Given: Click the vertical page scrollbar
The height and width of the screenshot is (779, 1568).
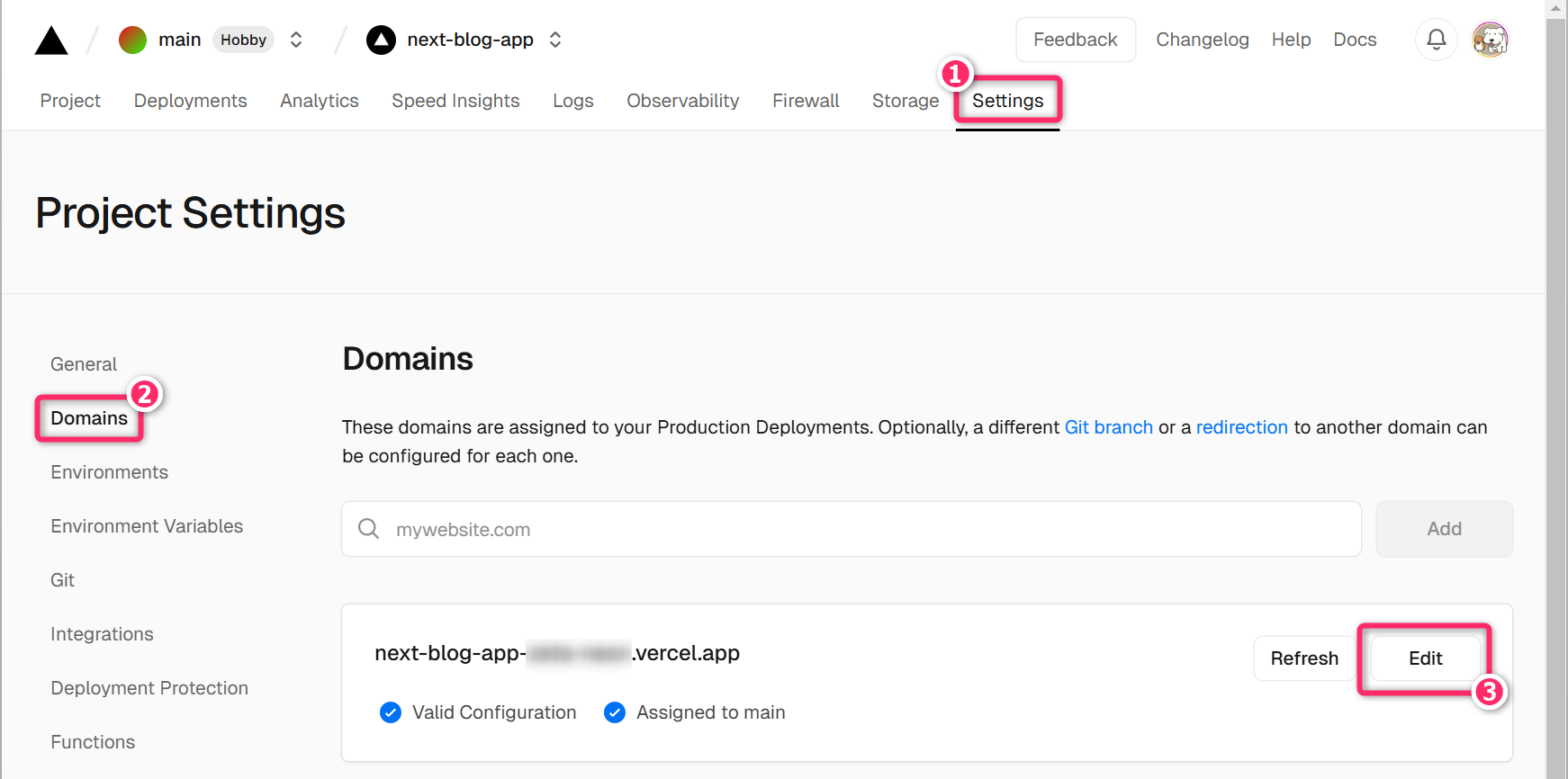Looking at the screenshot, I should (x=1556, y=360).
